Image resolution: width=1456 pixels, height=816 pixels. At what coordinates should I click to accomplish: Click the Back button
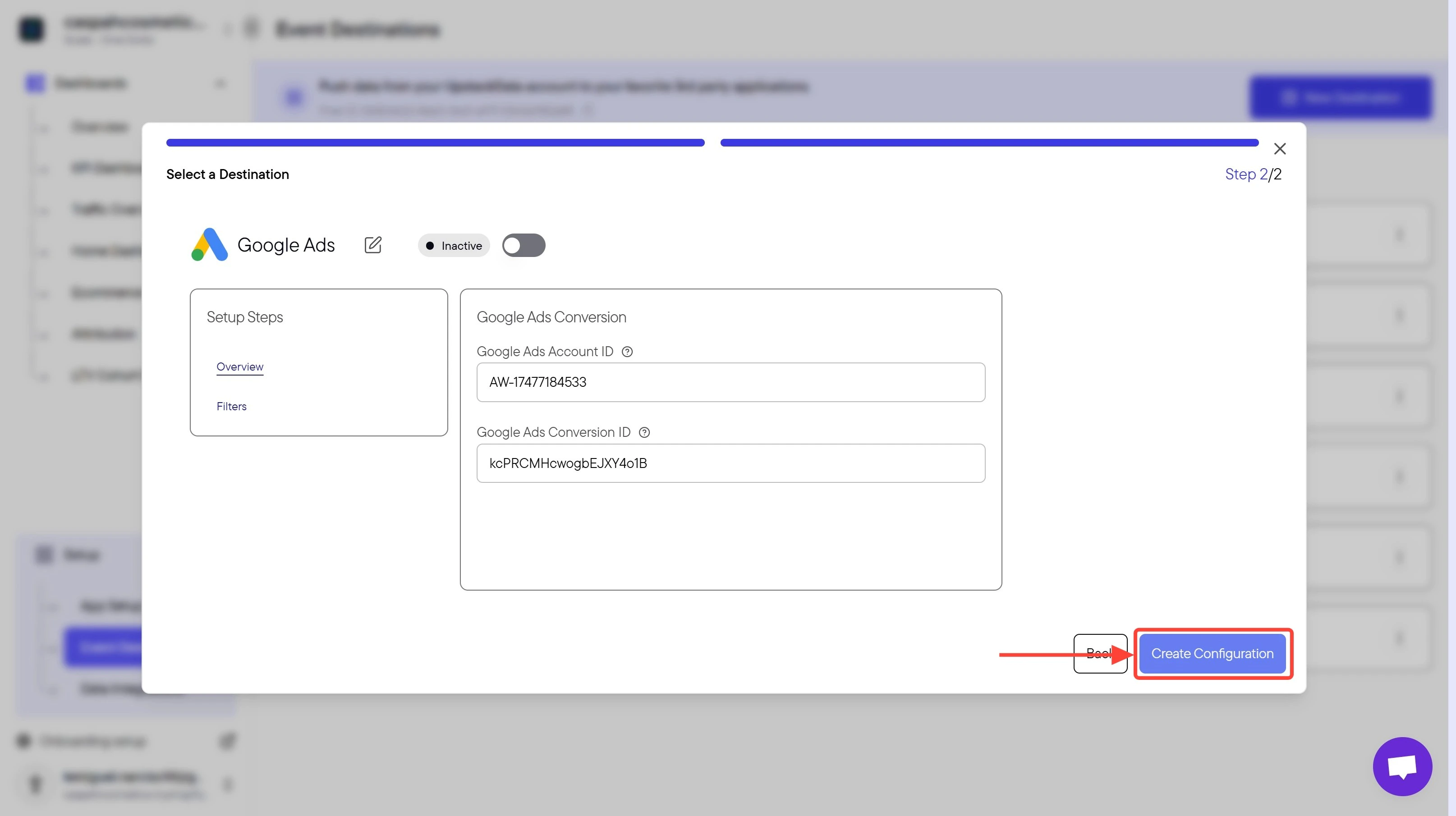tap(1100, 653)
